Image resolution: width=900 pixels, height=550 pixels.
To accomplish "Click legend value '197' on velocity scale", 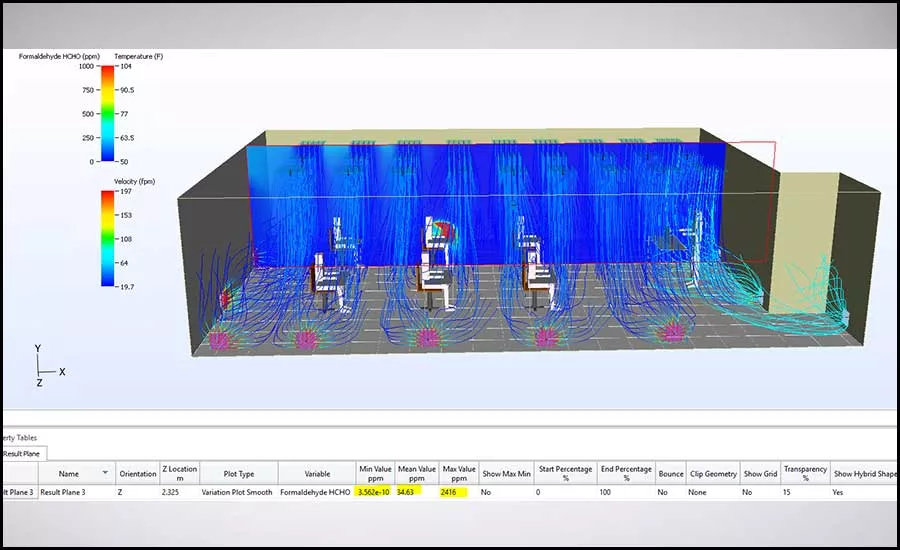I will click(126, 191).
